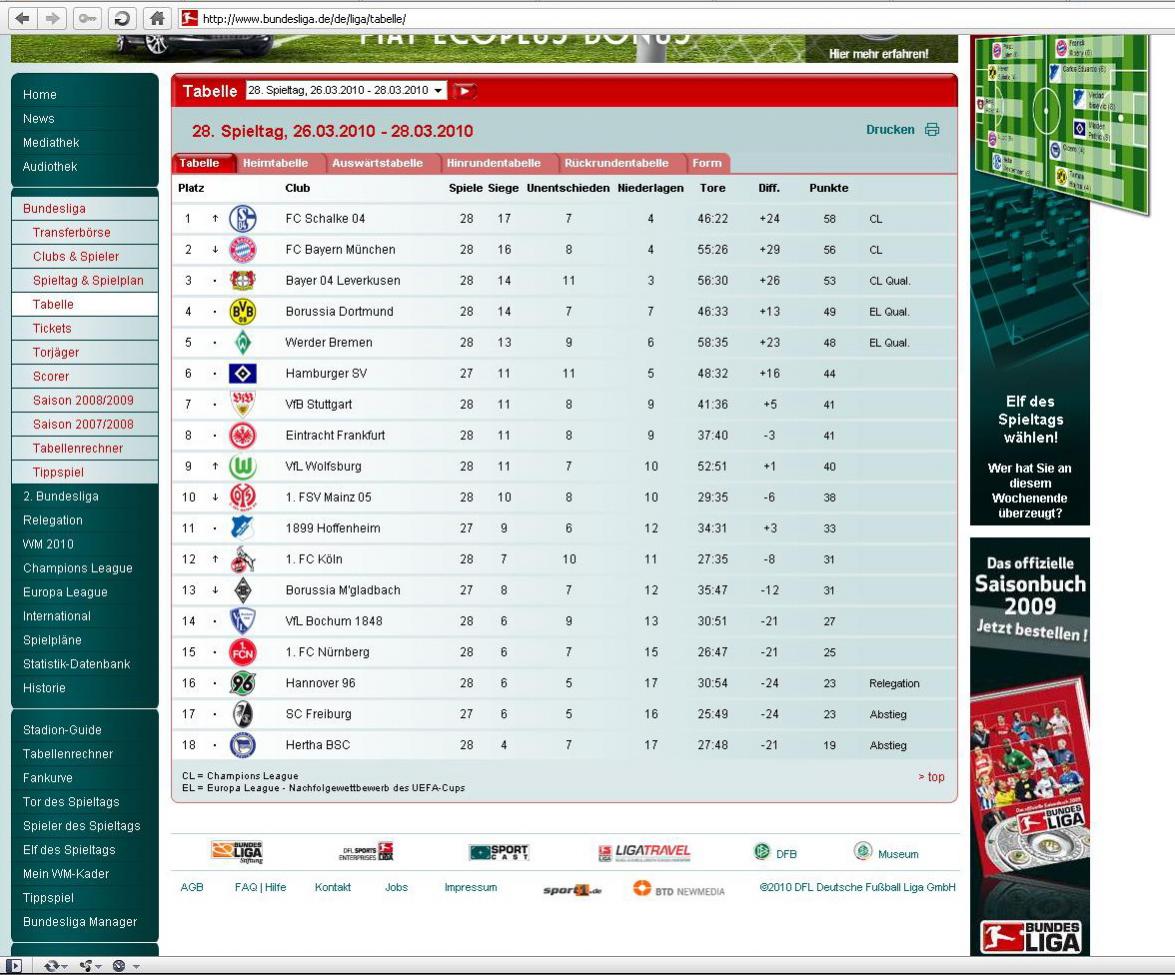Click the URL address bar field
1175x975 pixels.
[x=674, y=18]
